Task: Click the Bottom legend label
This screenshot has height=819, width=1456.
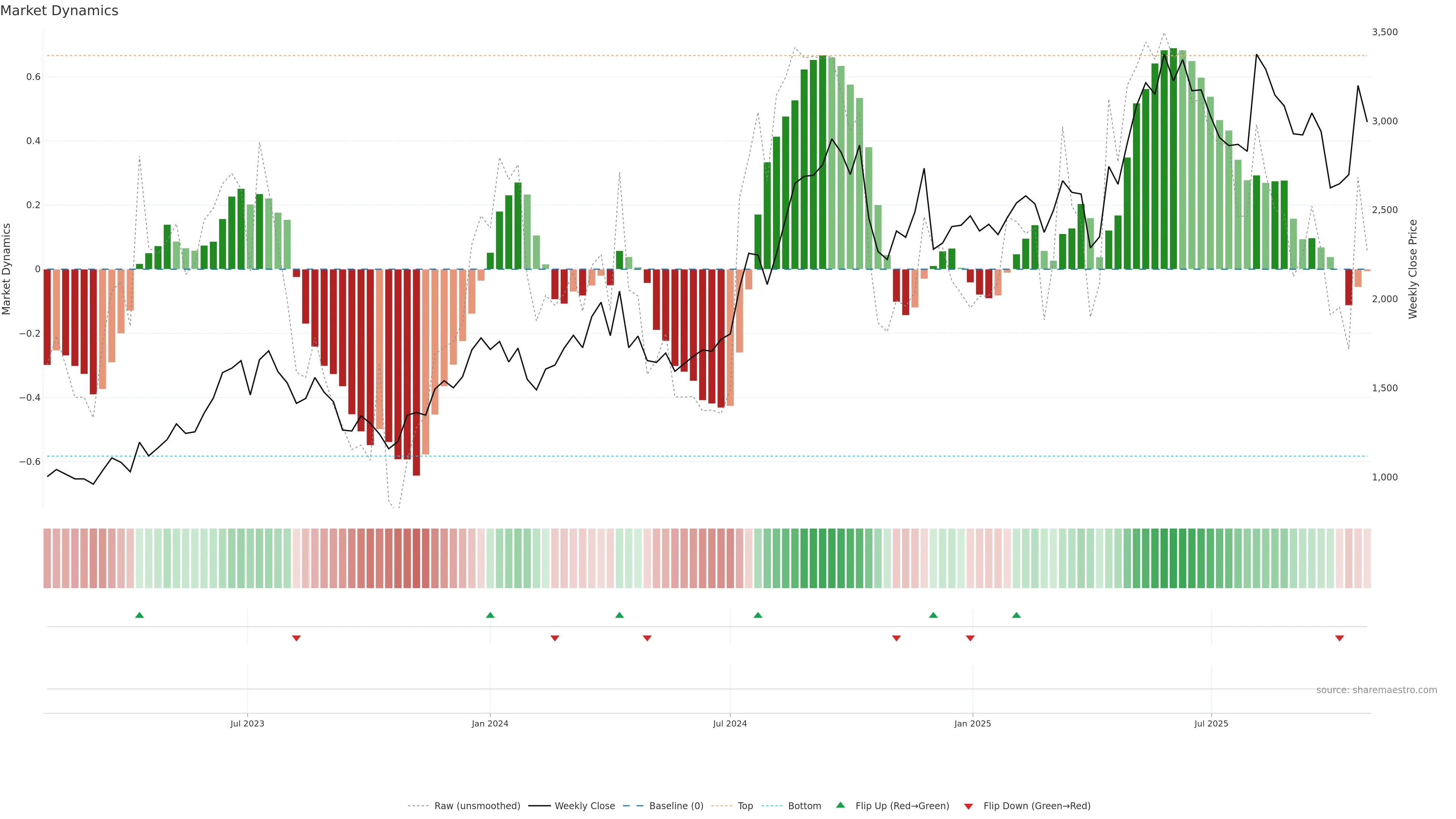Action: [x=804, y=806]
